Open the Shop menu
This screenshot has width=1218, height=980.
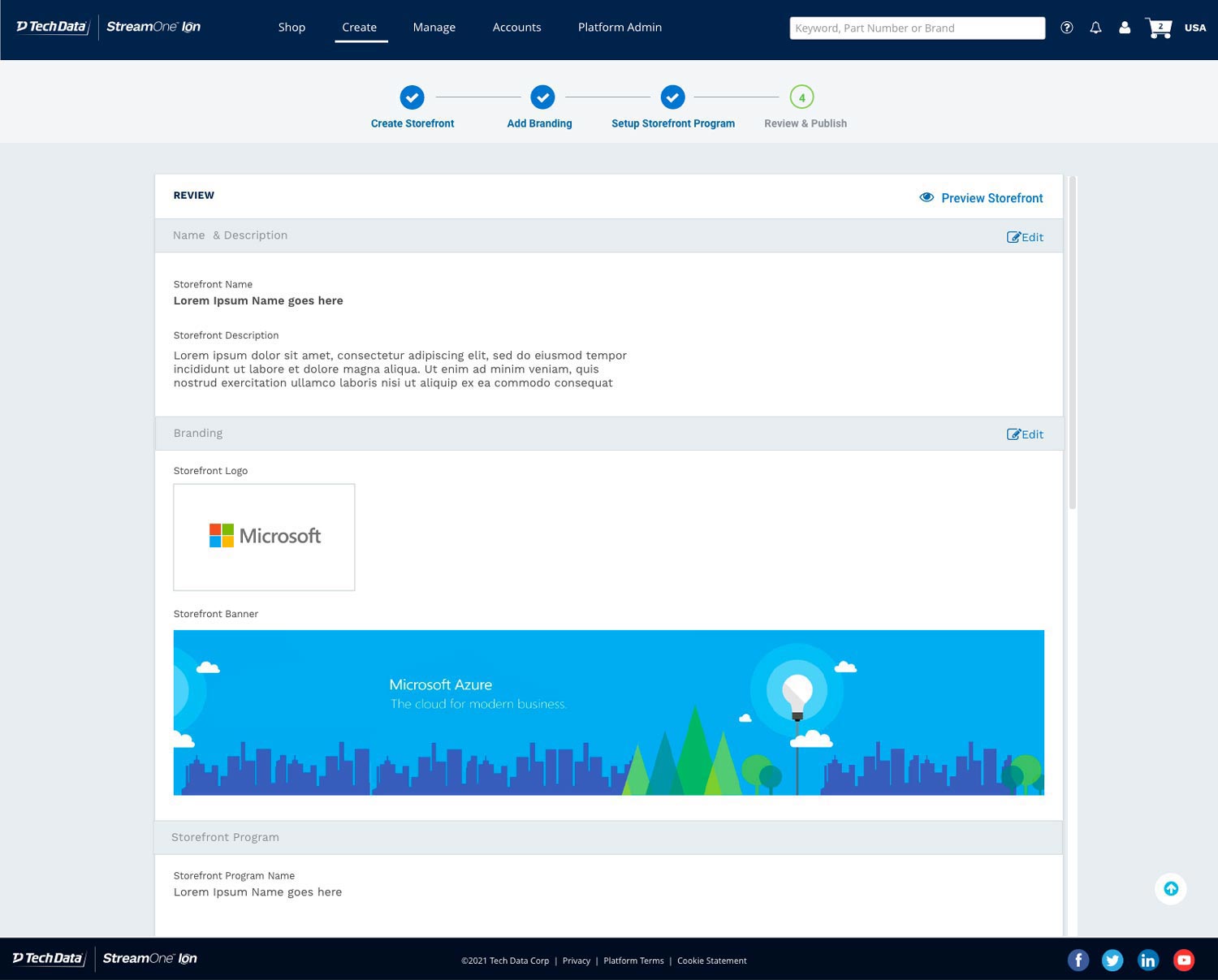click(x=292, y=28)
